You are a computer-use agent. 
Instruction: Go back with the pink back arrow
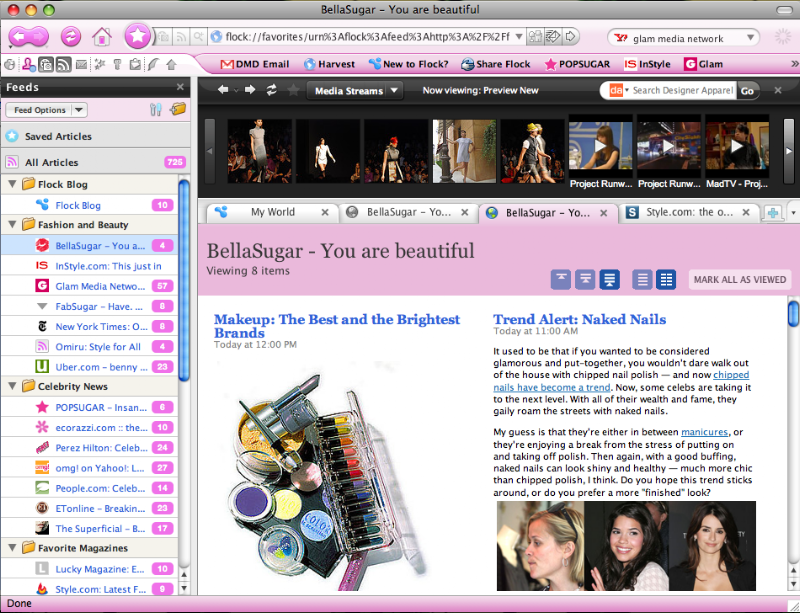pos(18,36)
